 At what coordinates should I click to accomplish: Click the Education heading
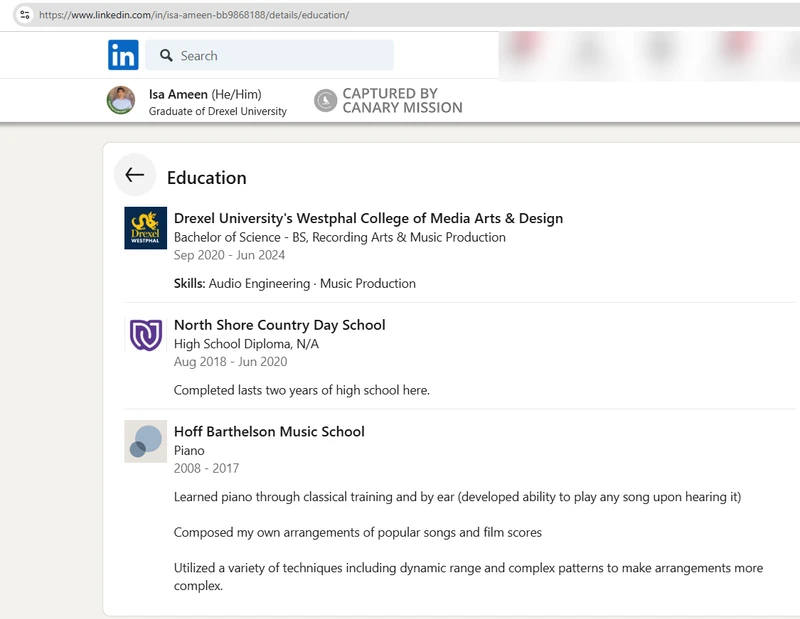pos(207,178)
